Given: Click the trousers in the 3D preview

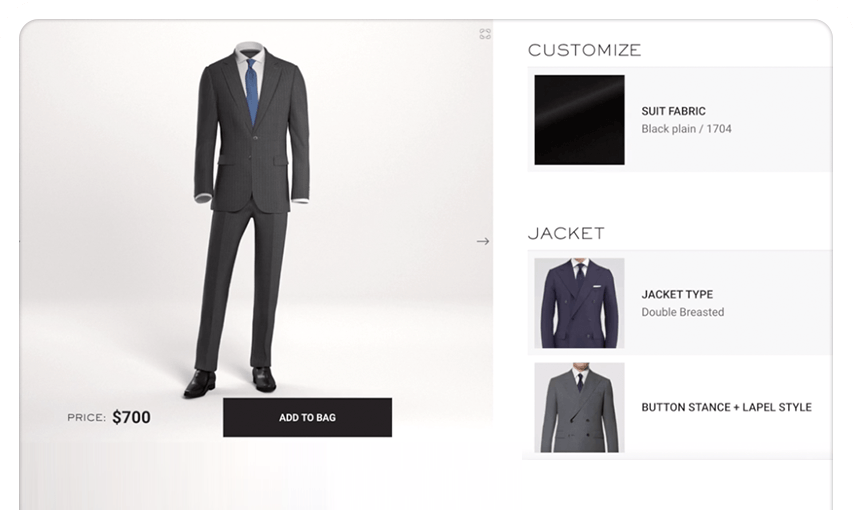Looking at the screenshot, I should [x=240, y=289].
